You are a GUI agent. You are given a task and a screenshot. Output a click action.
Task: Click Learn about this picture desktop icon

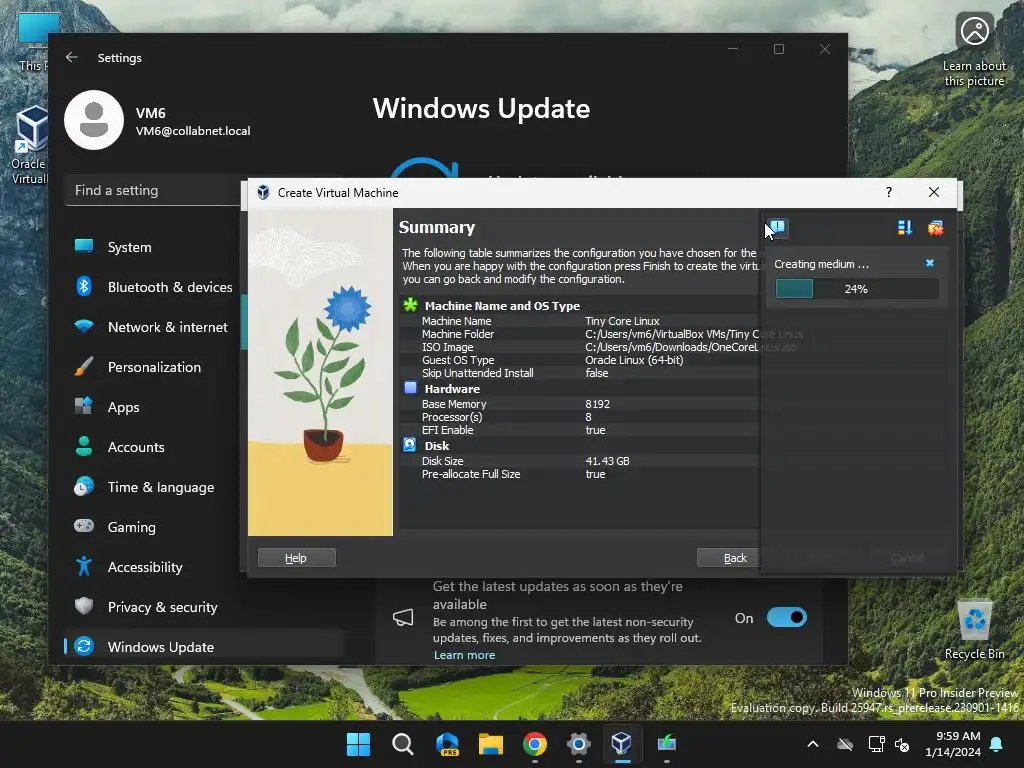tap(974, 50)
